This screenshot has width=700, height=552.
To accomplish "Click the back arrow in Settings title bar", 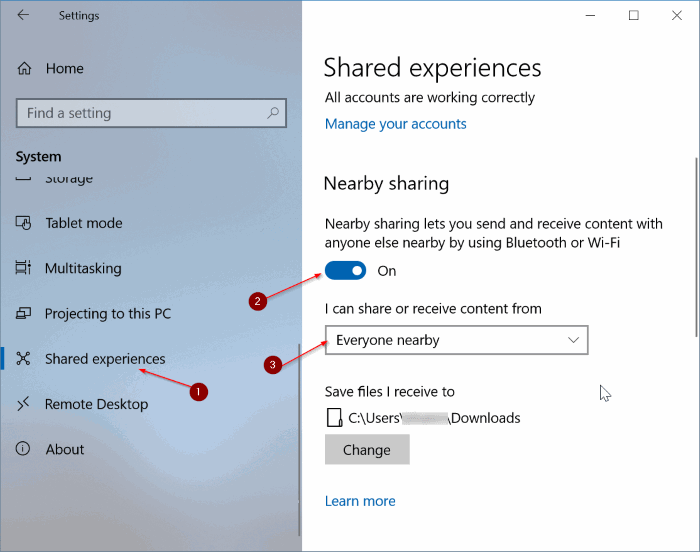I will (23, 15).
